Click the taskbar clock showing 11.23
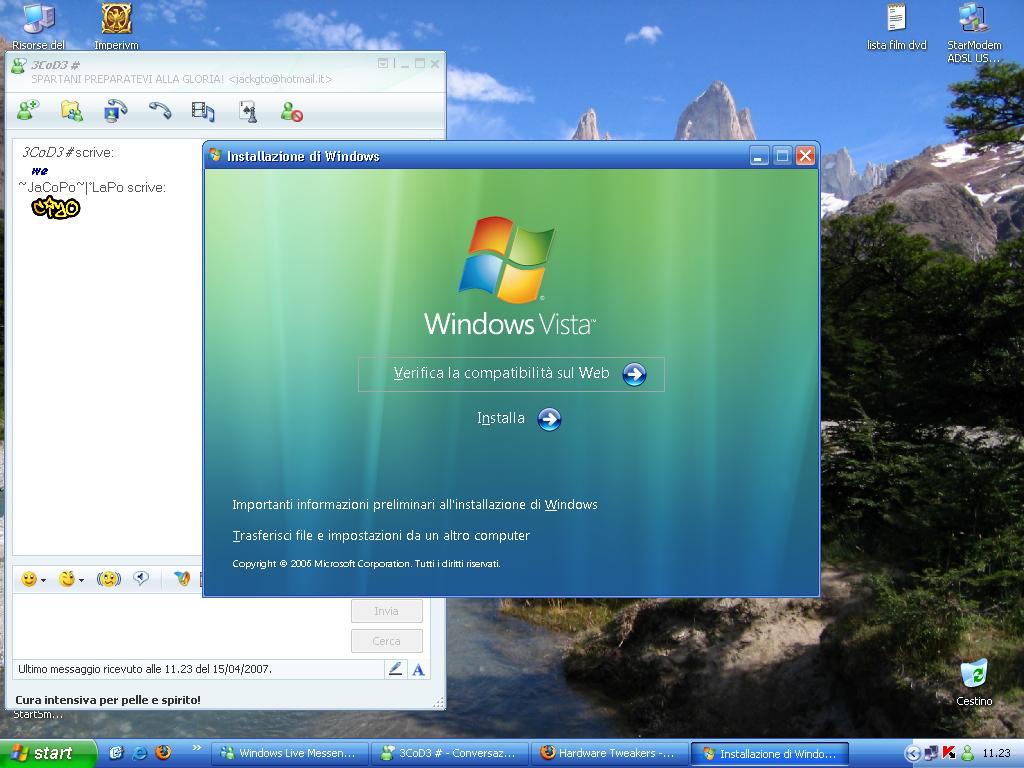 [997, 754]
